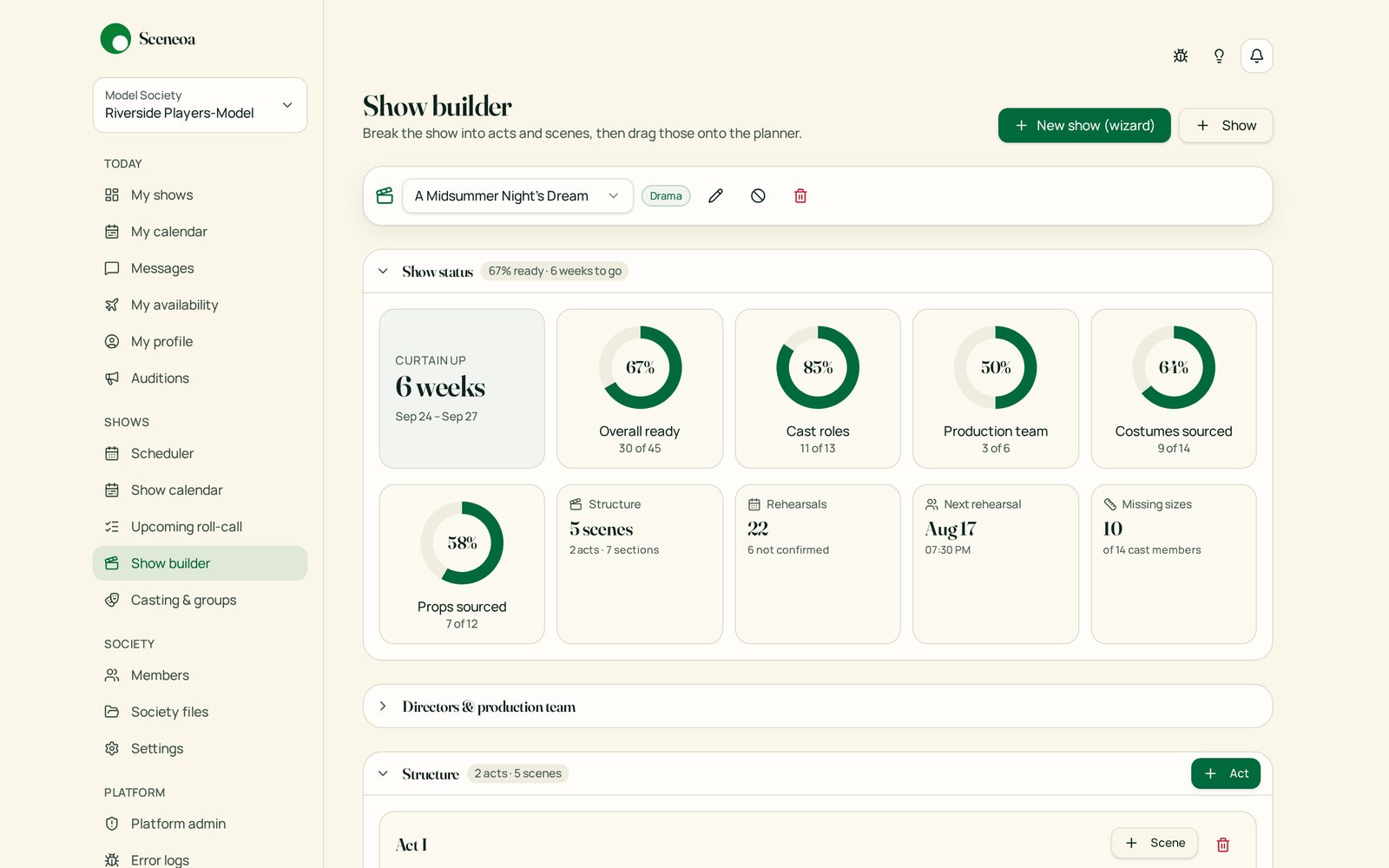The height and width of the screenshot is (868, 1389).
Task: Open notifications bell
Action: [1256, 56]
